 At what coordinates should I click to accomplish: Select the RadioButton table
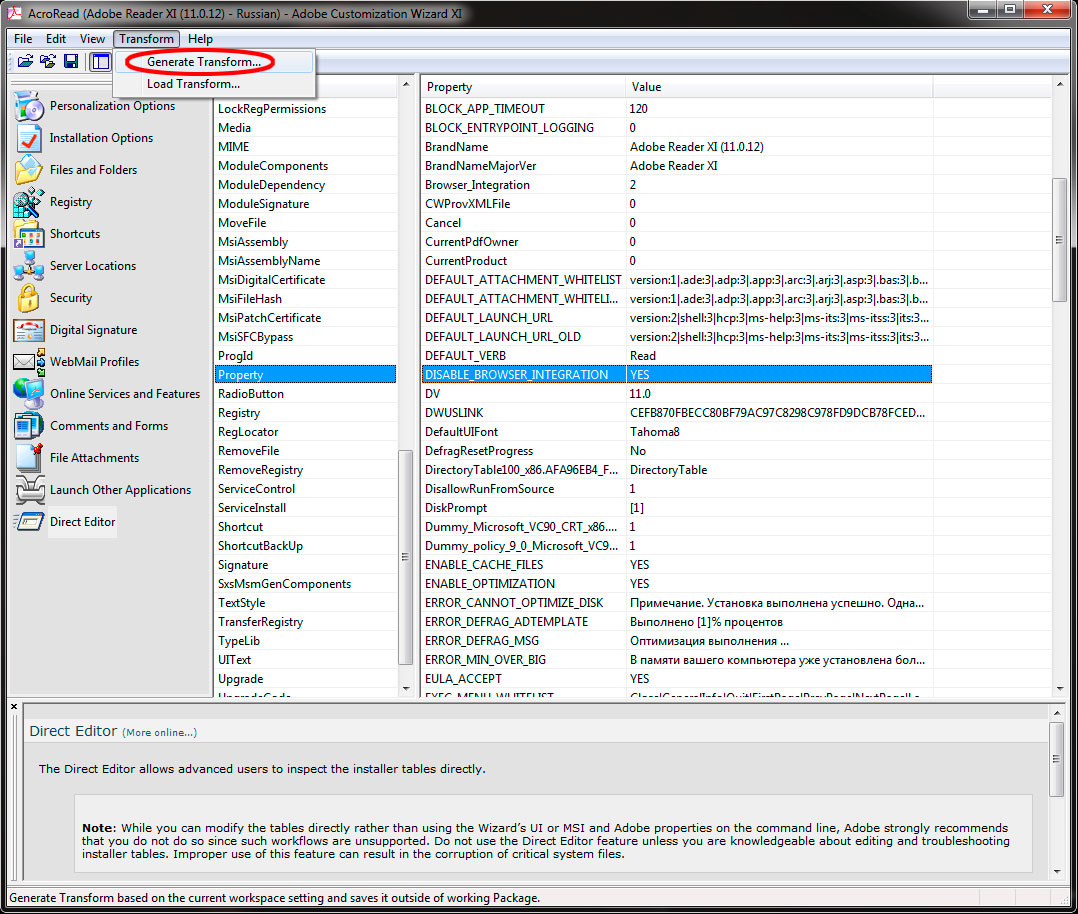305,394
